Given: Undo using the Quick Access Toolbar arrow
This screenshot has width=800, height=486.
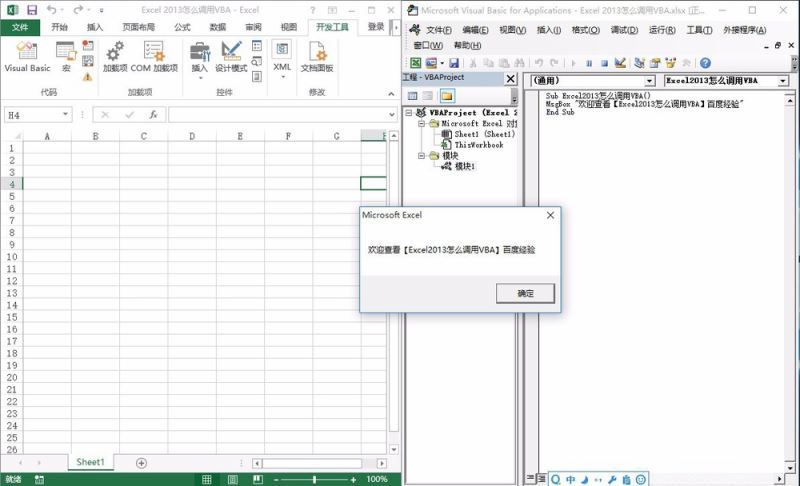Looking at the screenshot, I should [x=51, y=10].
